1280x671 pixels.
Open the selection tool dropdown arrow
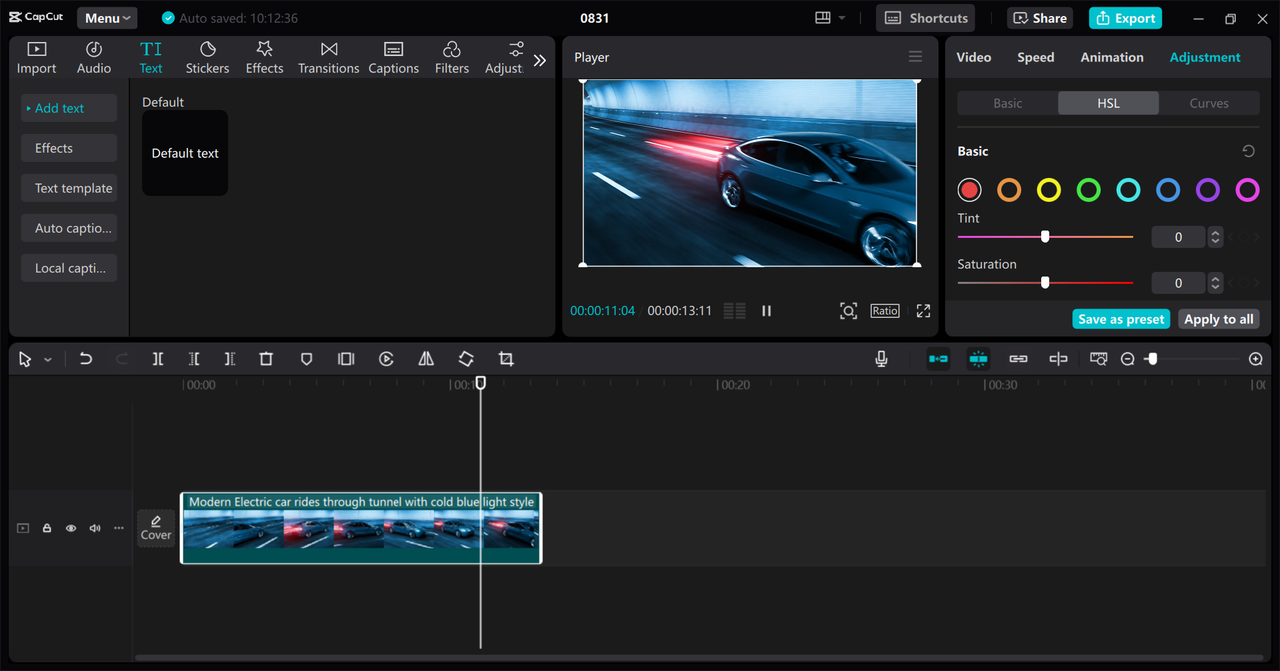tap(47, 360)
